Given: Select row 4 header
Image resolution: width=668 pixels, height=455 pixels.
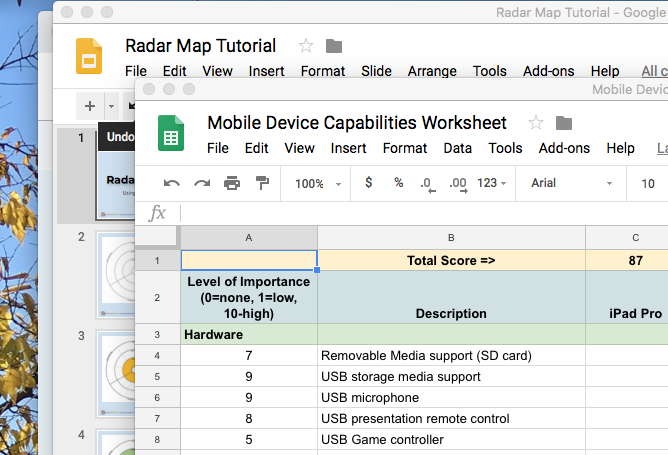Looking at the screenshot, I should (157, 355).
